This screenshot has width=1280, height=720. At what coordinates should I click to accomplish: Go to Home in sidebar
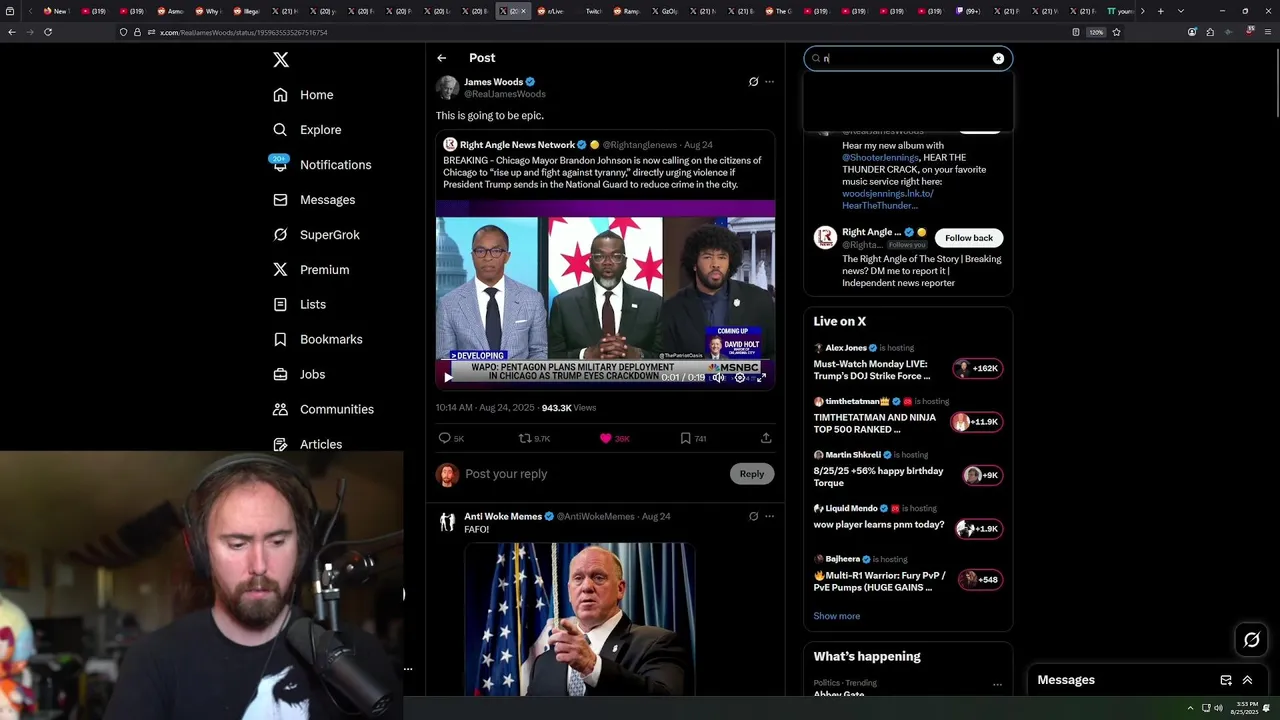point(303,95)
